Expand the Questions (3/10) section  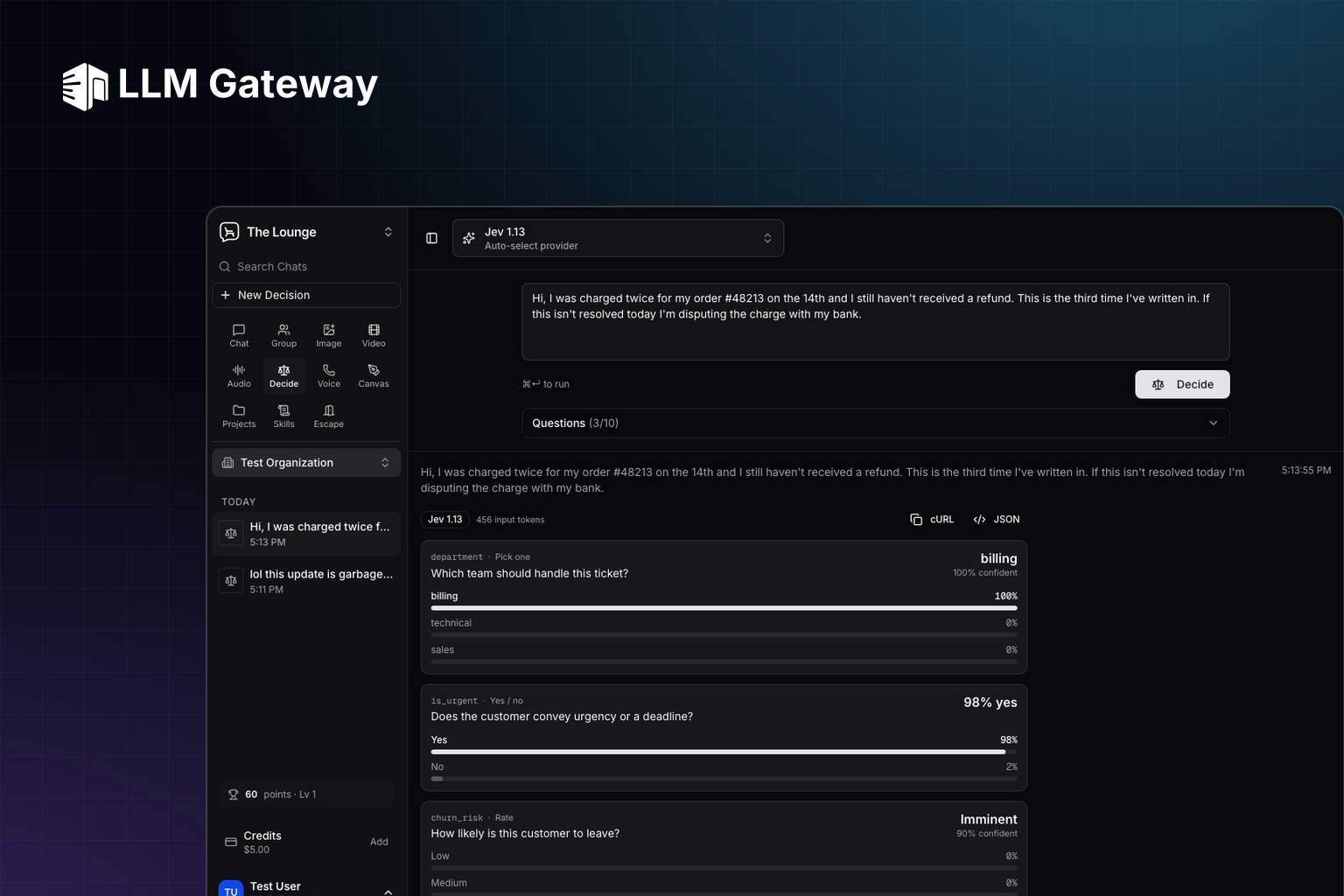876,423
